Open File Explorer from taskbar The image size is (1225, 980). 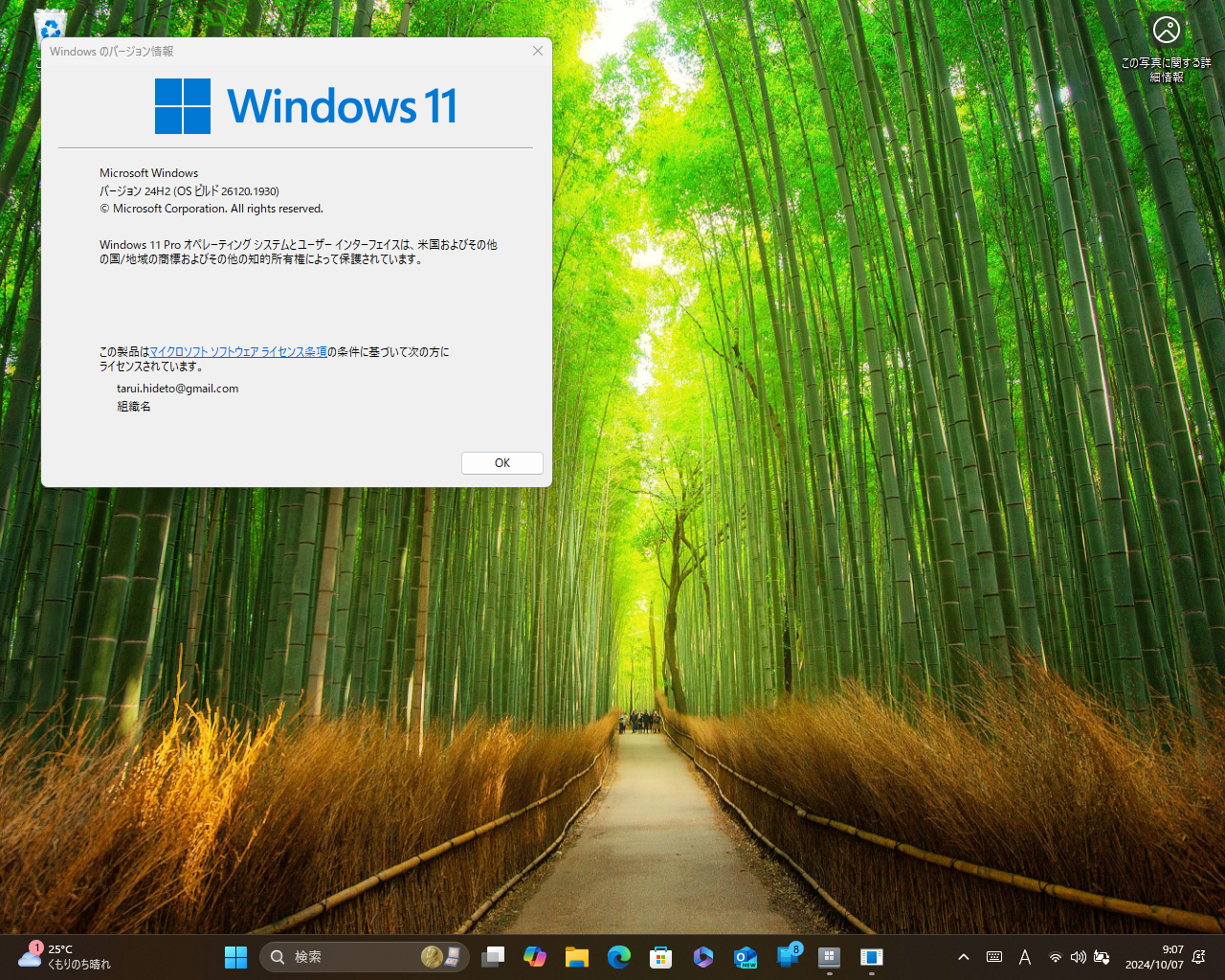coord(576,957)
